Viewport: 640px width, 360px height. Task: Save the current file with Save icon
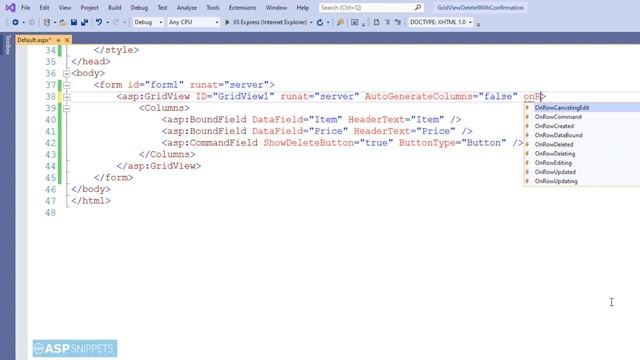74,22
